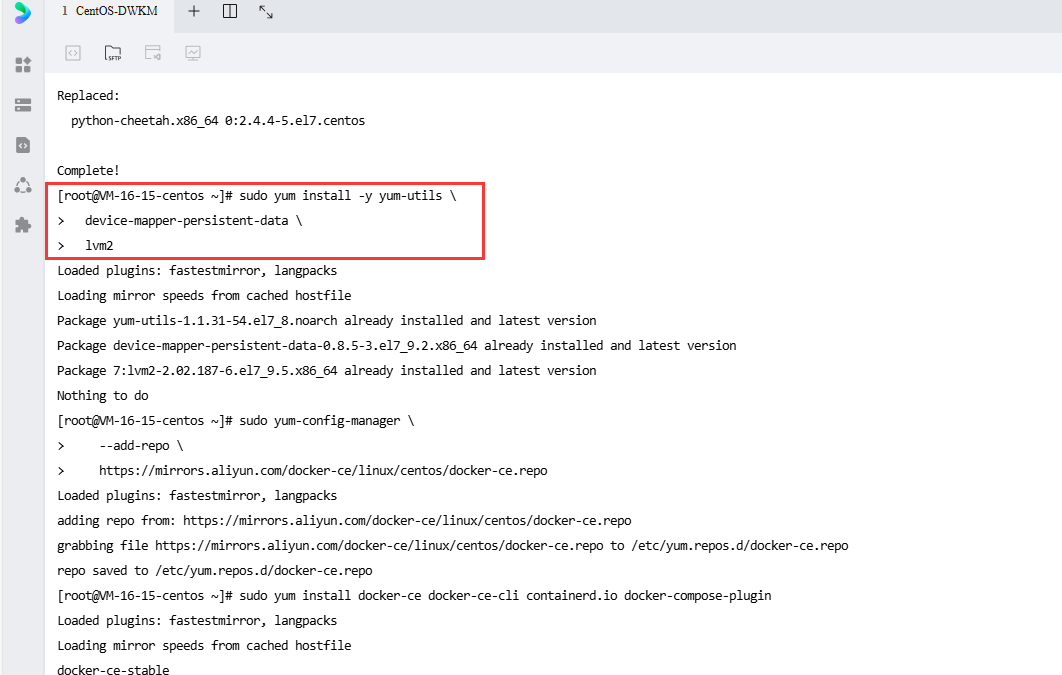The image size is (1062, 675).
Task: Click the 'sudo yum-config-manager \' command line
Action: tap(327, 420)
